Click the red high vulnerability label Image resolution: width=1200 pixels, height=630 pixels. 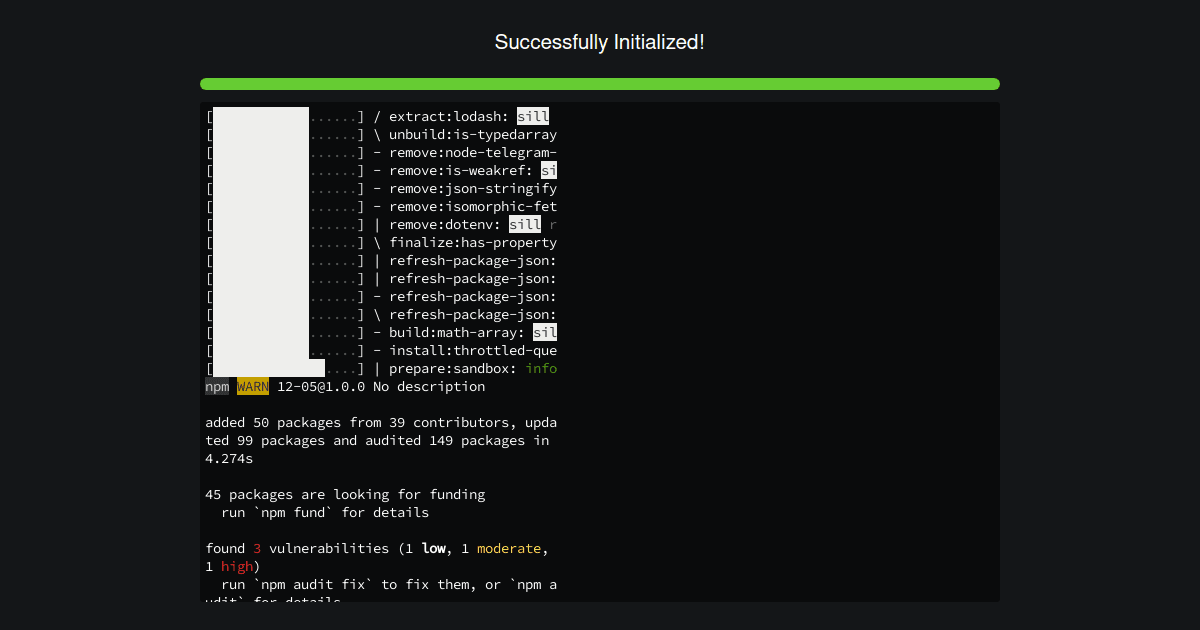(237, 566)
